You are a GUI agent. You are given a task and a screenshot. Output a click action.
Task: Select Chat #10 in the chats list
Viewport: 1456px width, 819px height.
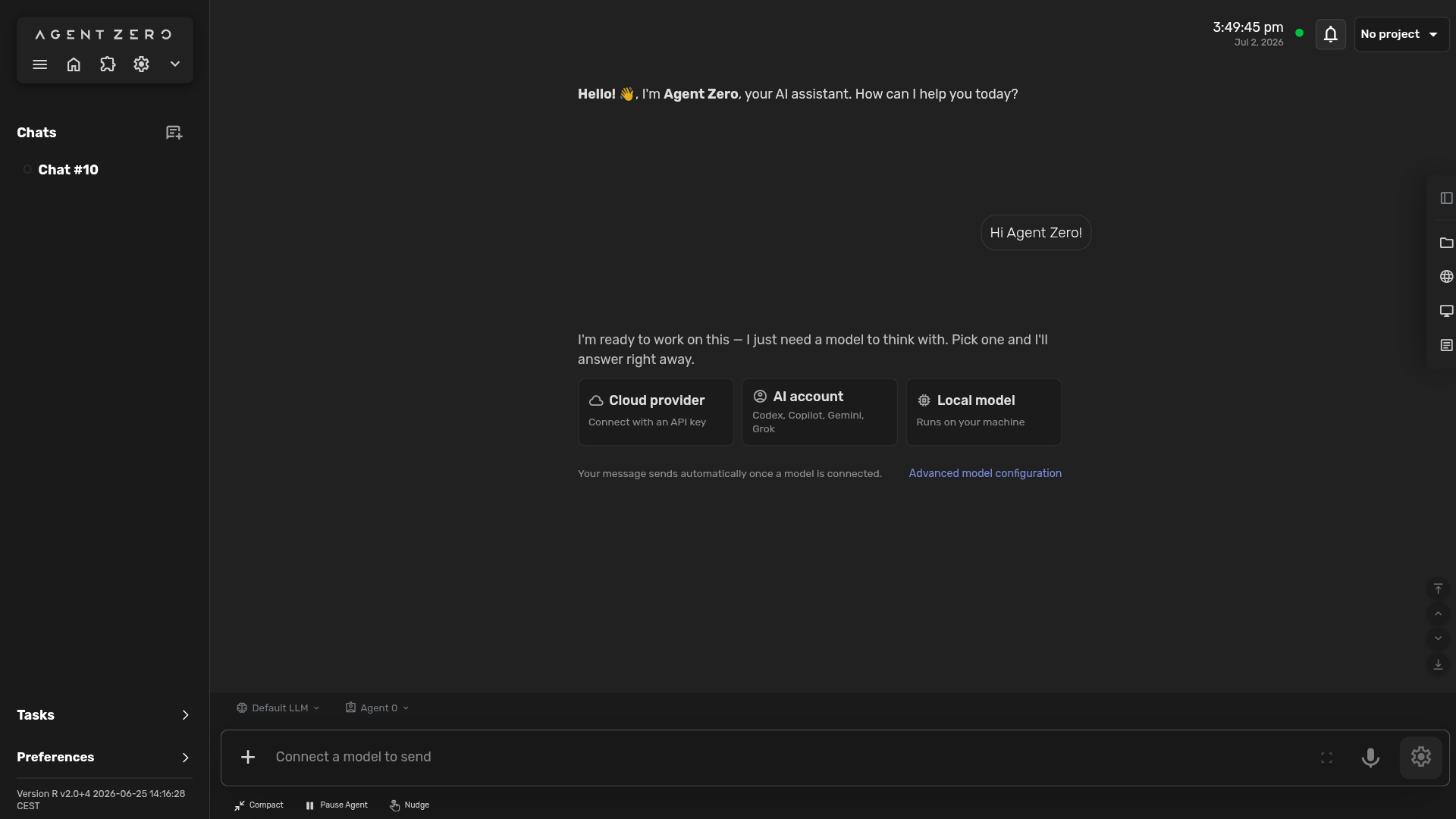tap(68, 170)
